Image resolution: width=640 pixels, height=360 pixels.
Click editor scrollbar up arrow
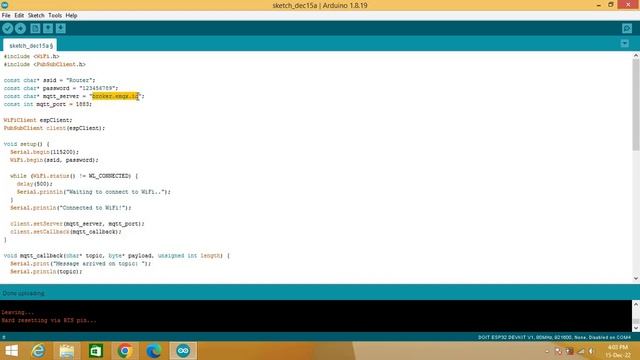tap(636, 56)
